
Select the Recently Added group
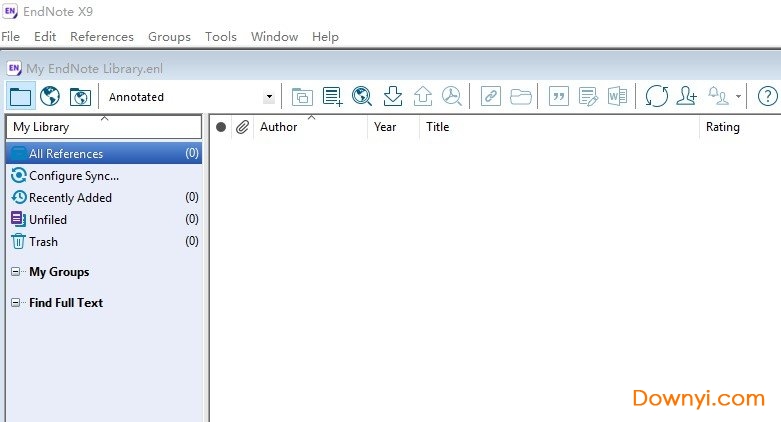coord(104,197)
